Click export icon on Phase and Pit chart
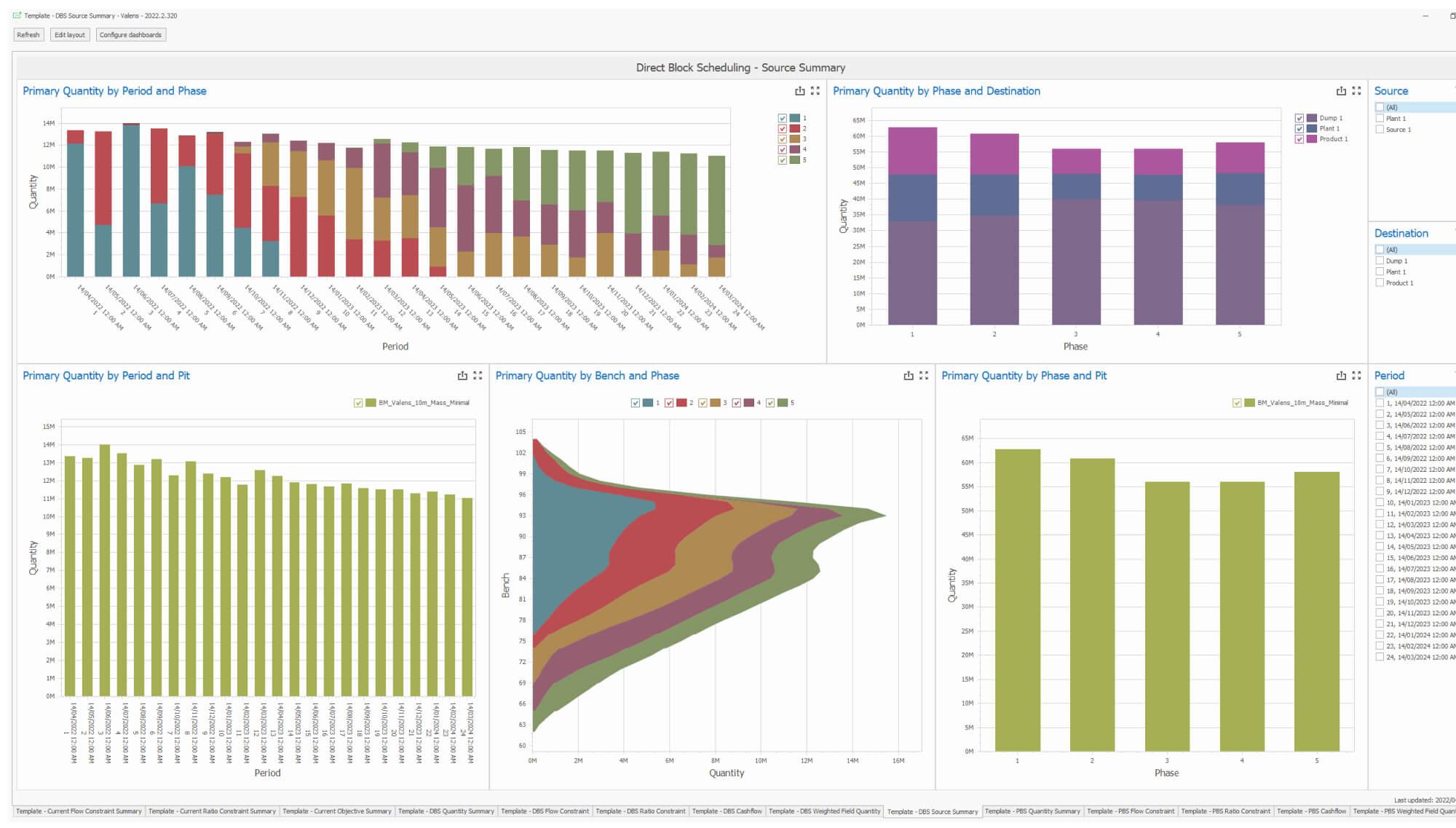This screenshot has width=1456, height=828. pyautogui.click(x=1341, y=376)
